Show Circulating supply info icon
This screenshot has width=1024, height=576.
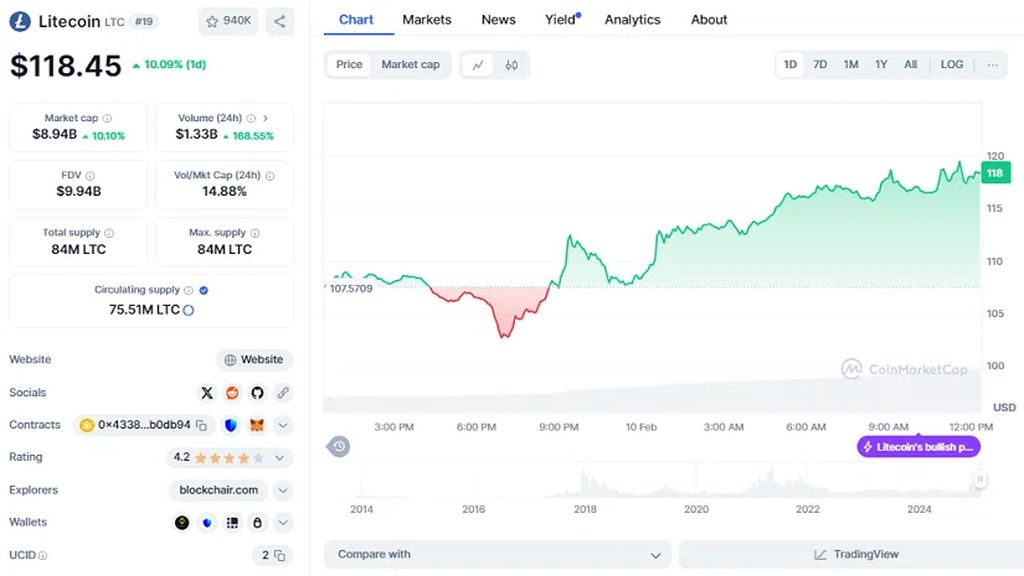coord(189,290)
